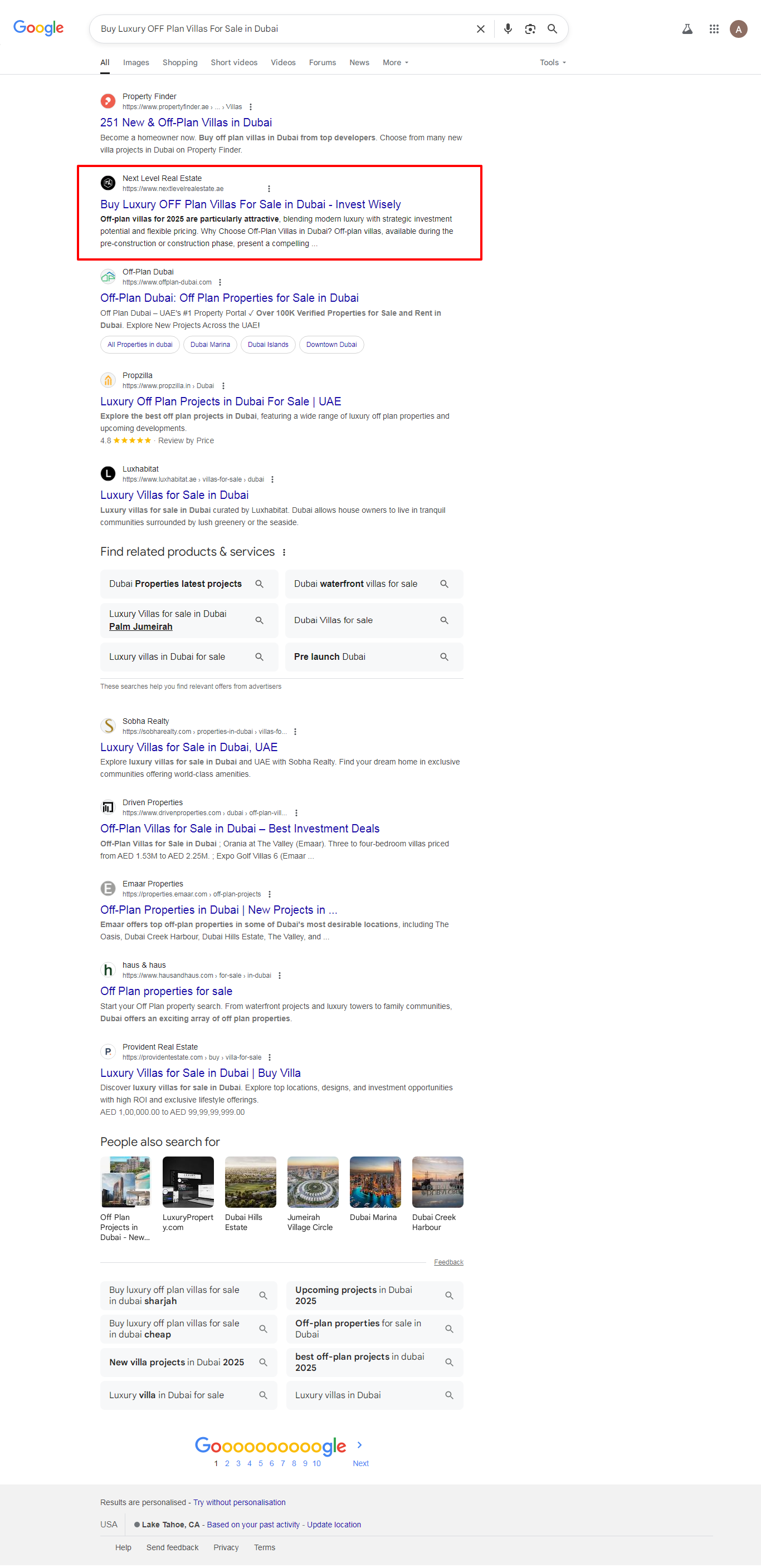Image resolution: width=761 pixels, height=1568 pixels.
Task: Click the 'Update location' link
Action: 334,1525
